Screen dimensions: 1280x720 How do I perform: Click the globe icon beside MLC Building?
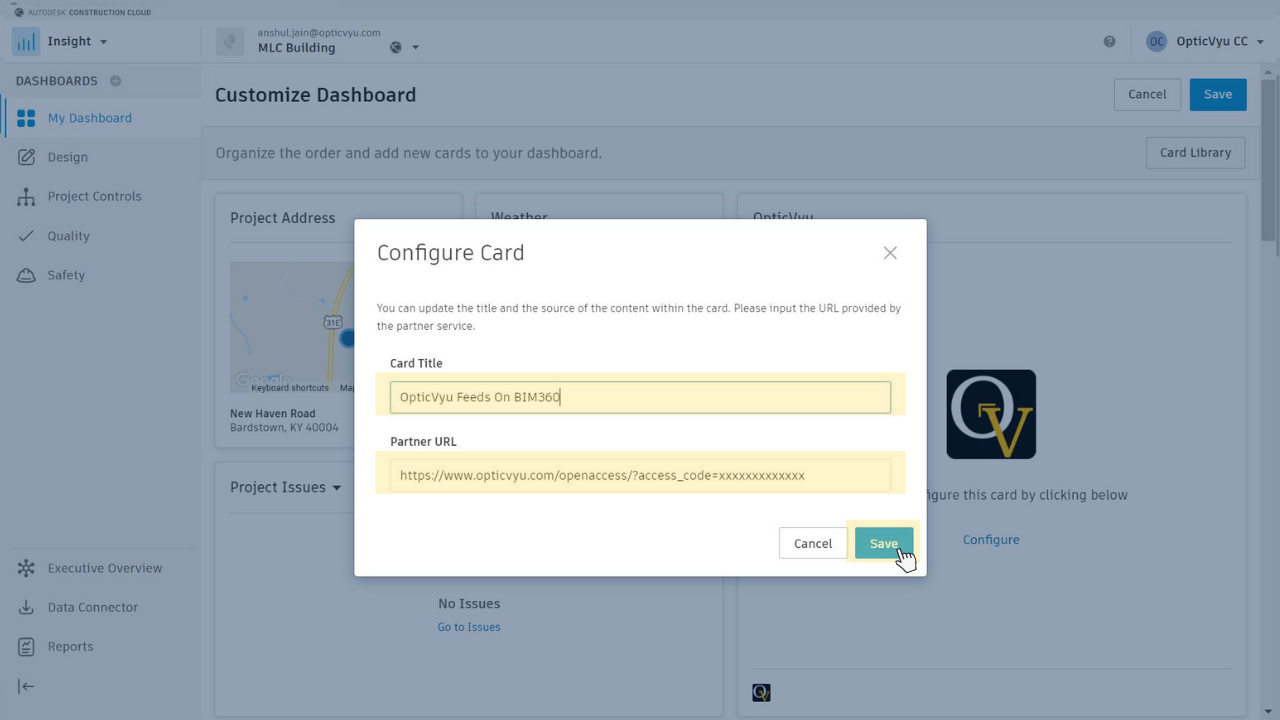(x=396, y=47)
